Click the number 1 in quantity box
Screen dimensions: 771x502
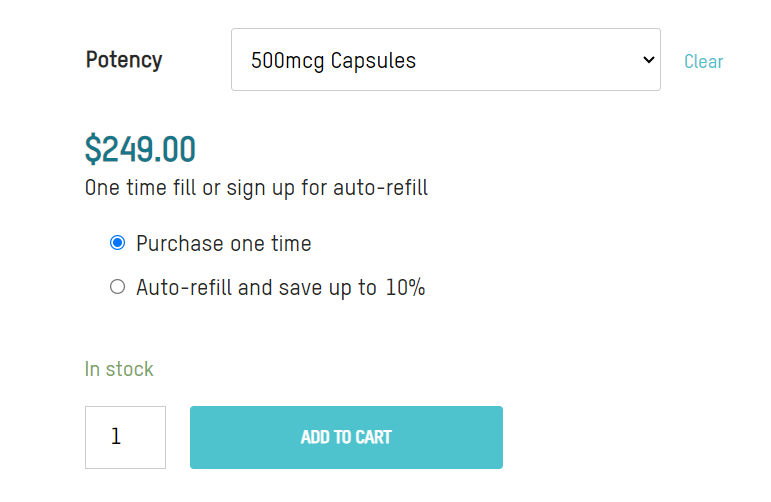116,437
